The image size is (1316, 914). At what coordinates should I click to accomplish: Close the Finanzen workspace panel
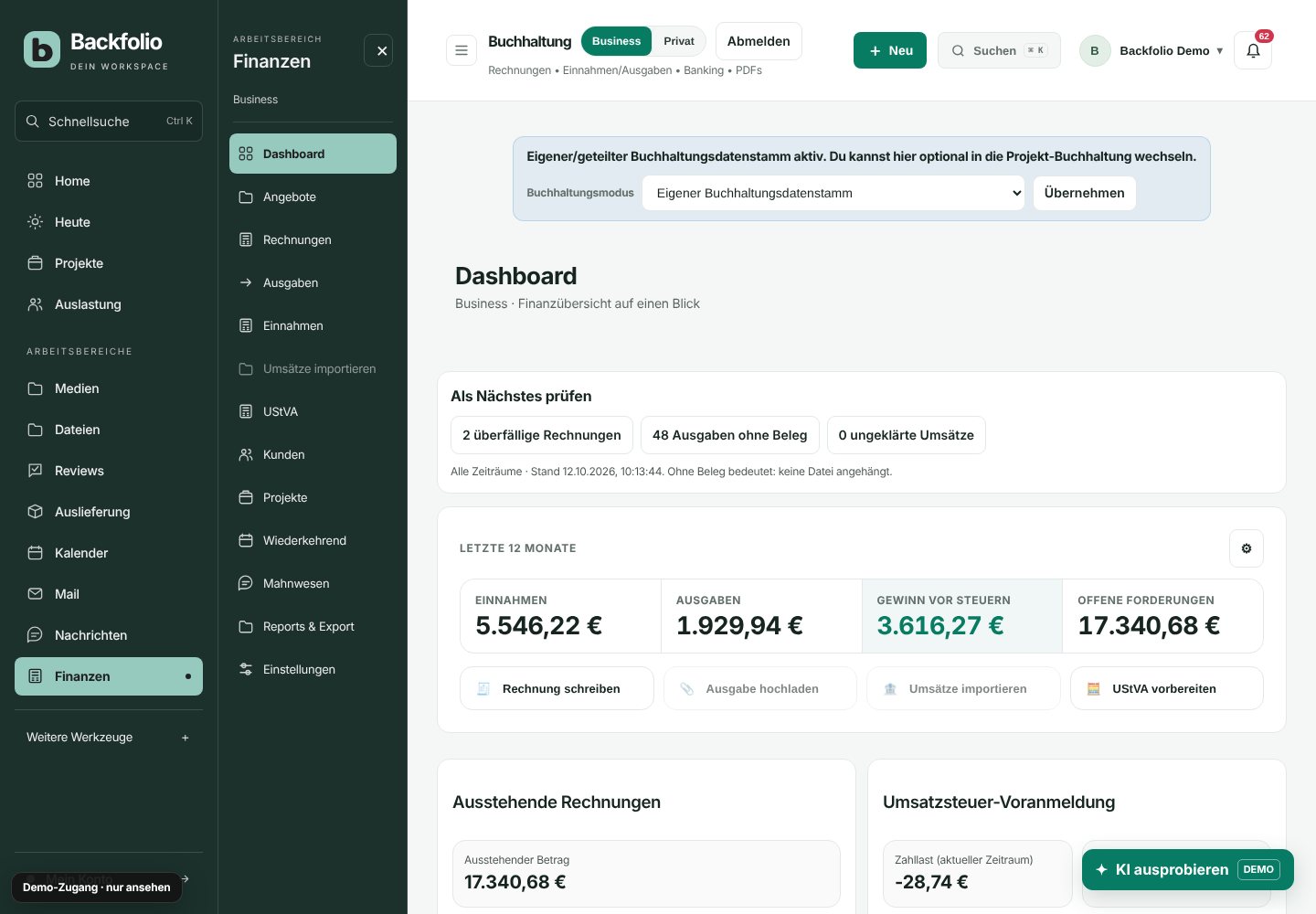pos(382,50)
